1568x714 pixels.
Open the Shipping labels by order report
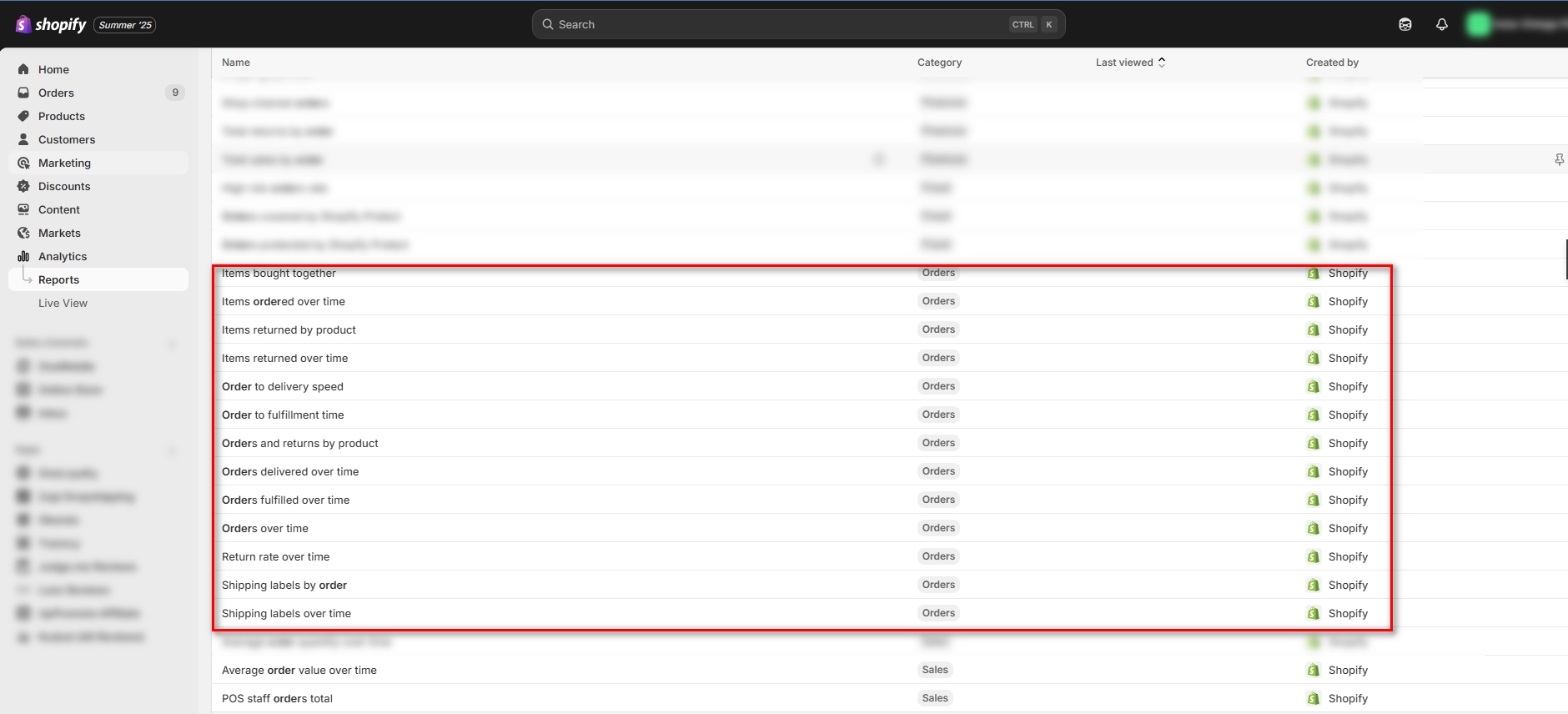click(284, 585)
